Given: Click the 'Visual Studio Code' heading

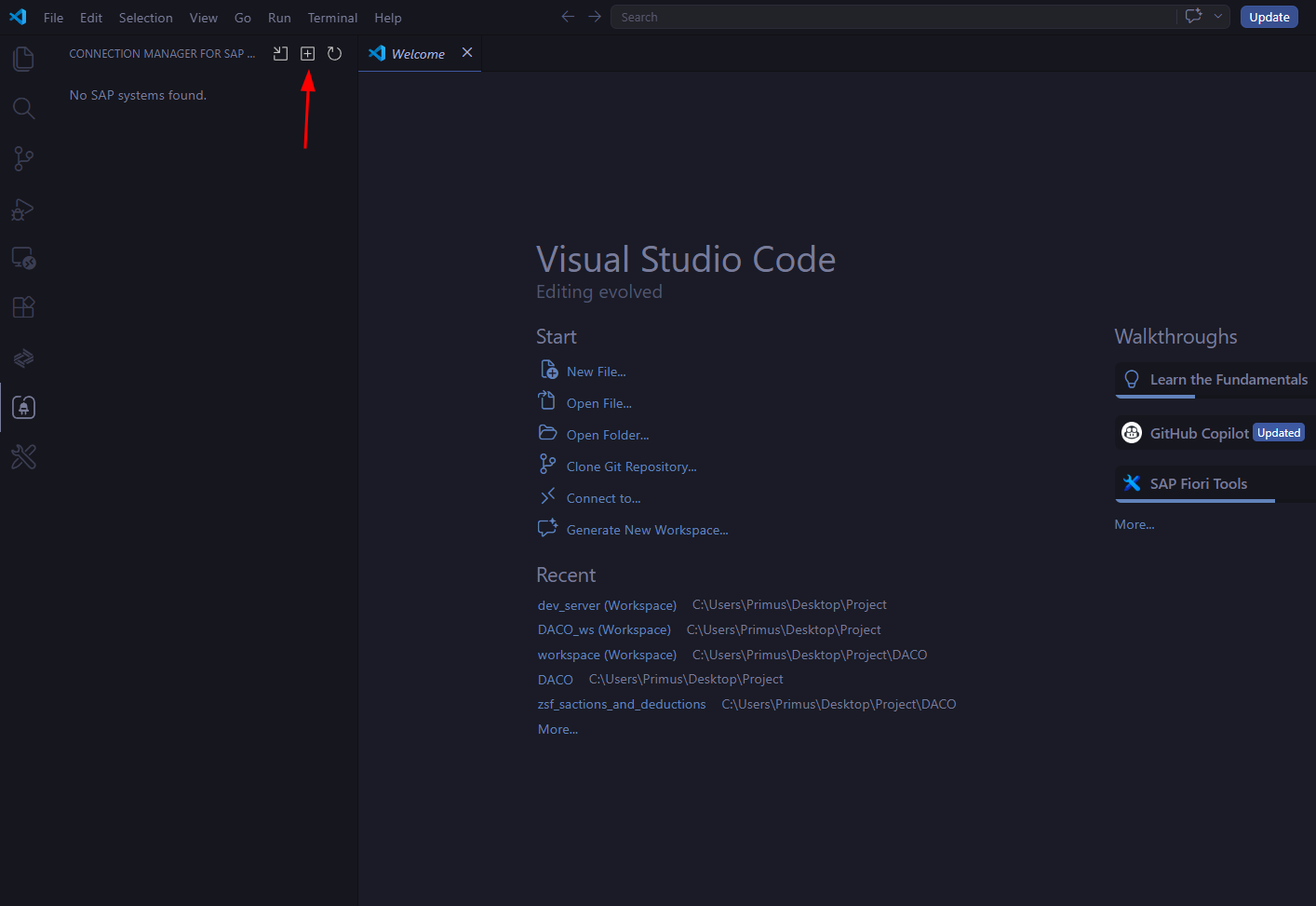Looking at the screenshot, I should [686, 259].
